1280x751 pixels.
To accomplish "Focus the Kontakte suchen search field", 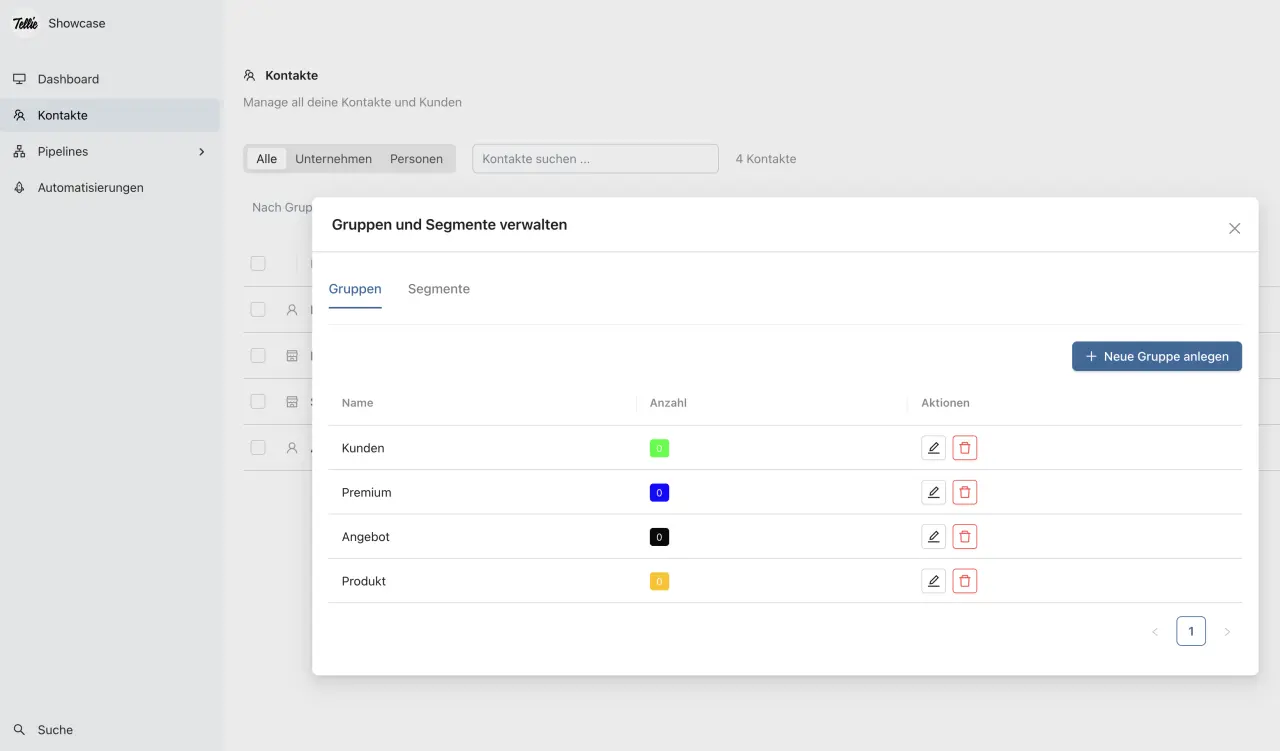I will pyautogui.click(x=595, y=159).
